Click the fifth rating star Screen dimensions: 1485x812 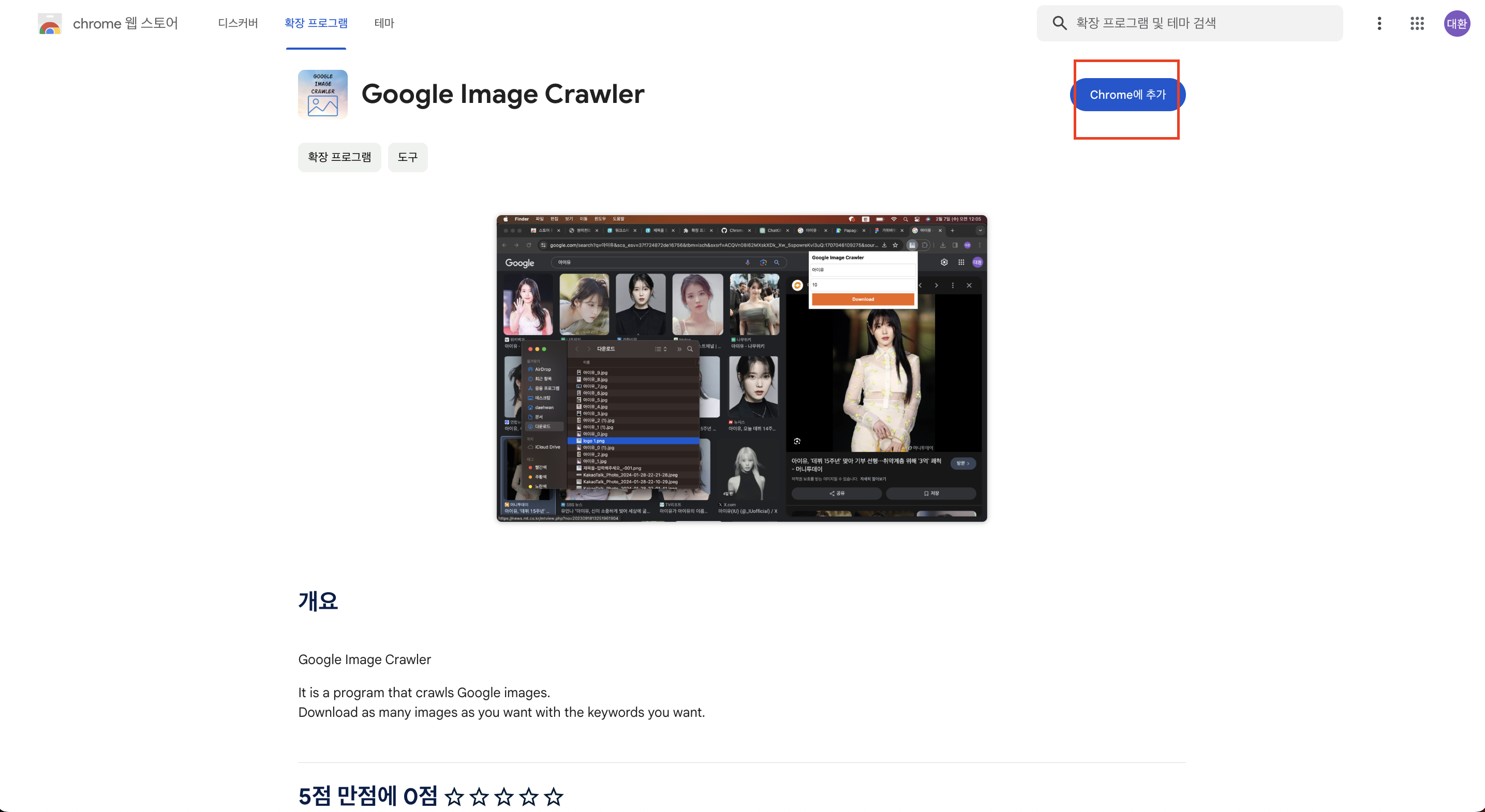coord(554,796)
